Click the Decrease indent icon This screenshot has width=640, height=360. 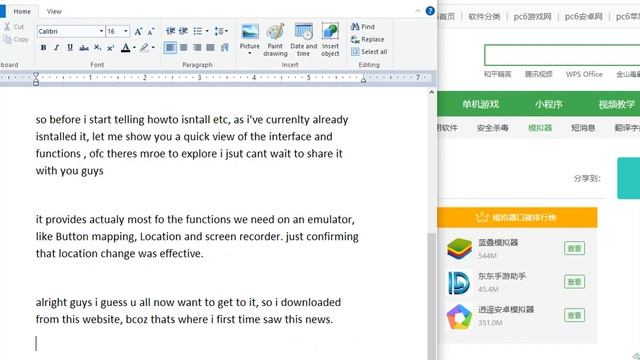[170, 31]
